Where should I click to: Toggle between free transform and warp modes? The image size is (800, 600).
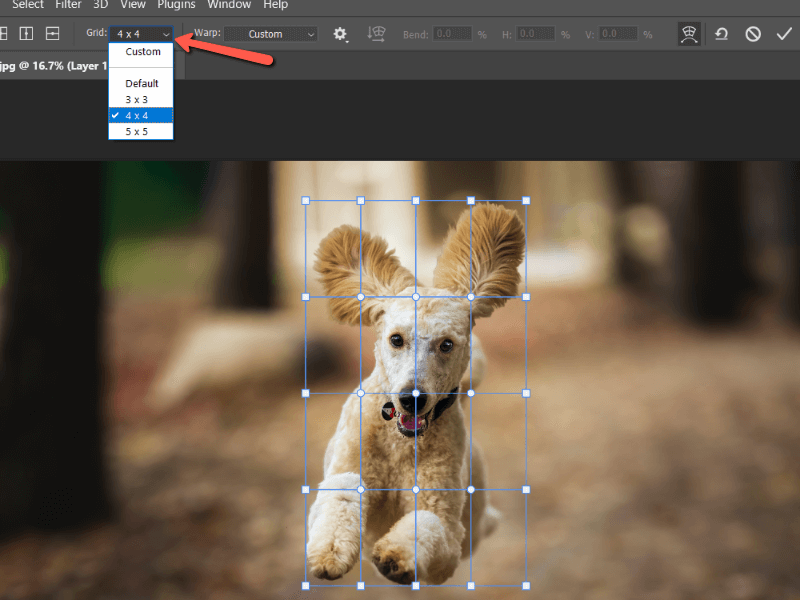coord(689,33)
